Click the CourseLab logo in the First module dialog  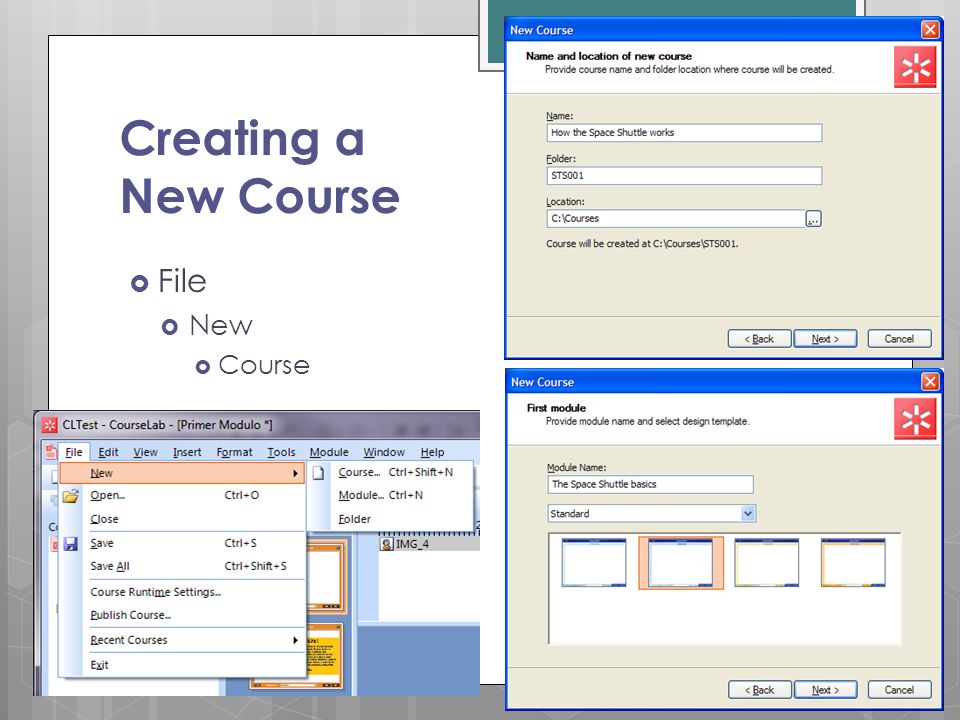pos(915,419)
